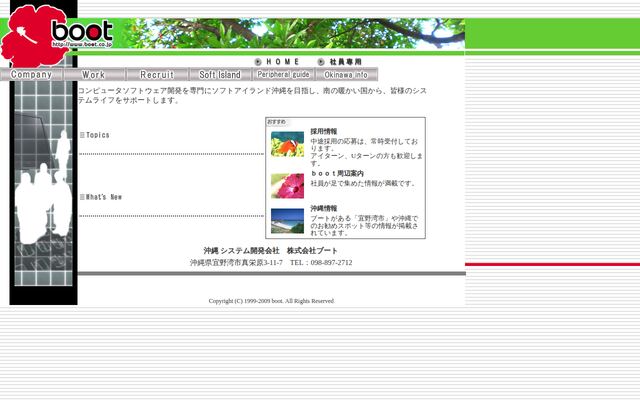Click the おすすめ label

276,122
